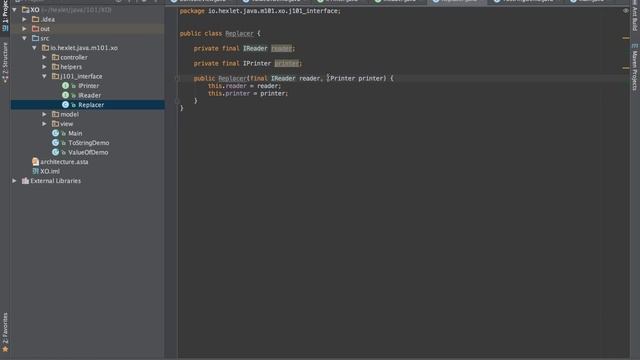Collapse the io.hexlet.java.m101.xo package arrow

pyautogui.click(x=35, y=48)
